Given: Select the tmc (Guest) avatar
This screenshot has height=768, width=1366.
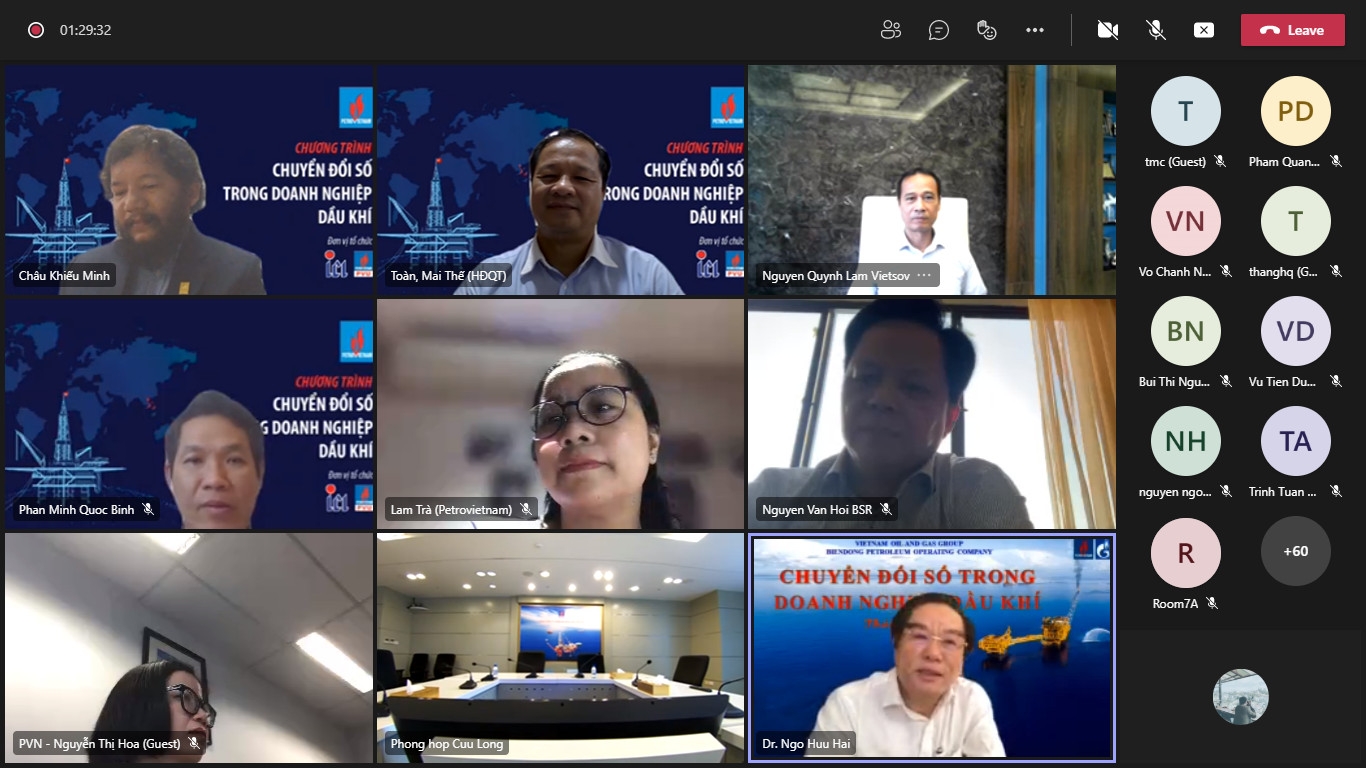Looking at the screenshot, I should pos(1186,111).
